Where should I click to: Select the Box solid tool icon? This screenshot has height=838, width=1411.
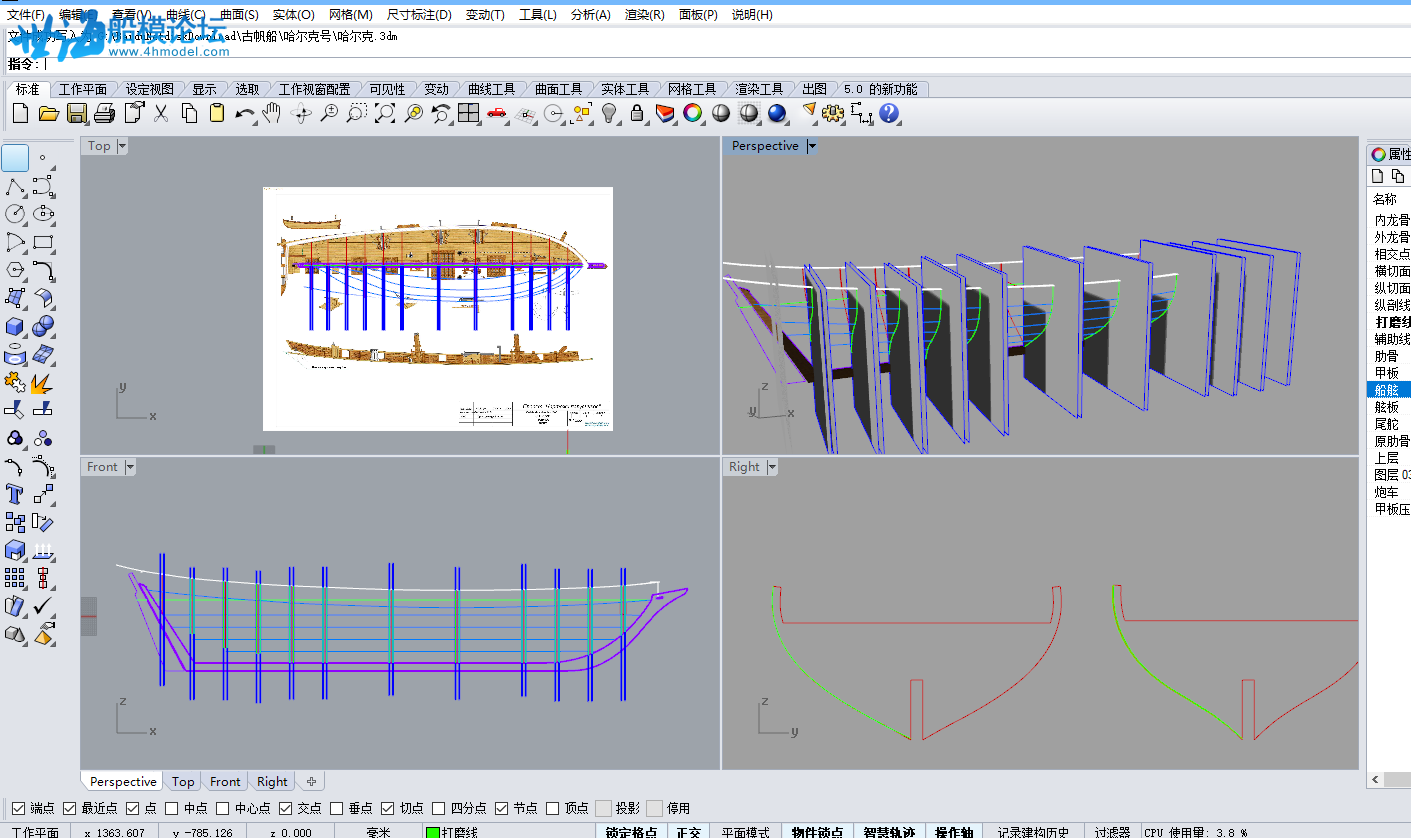tap(15, 327)
